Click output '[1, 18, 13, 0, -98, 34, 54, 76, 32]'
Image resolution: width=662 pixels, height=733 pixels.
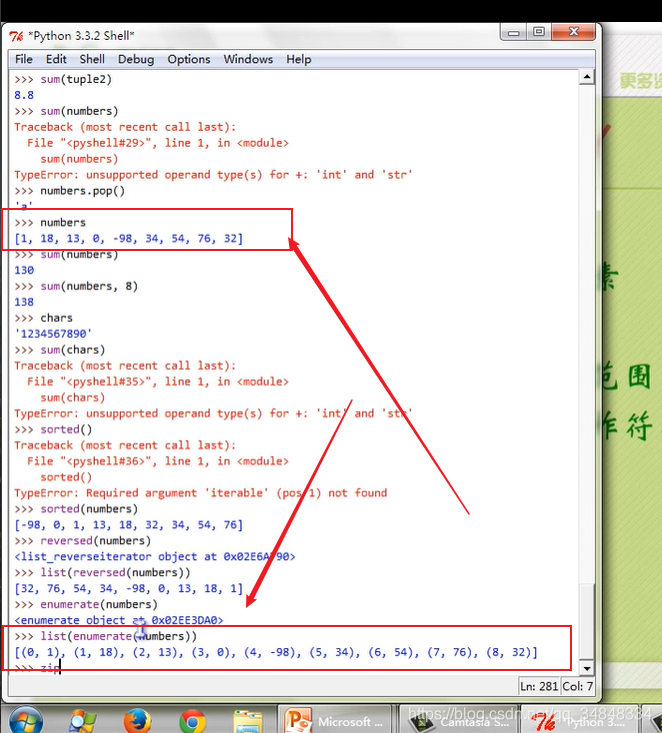pos(129,238)
